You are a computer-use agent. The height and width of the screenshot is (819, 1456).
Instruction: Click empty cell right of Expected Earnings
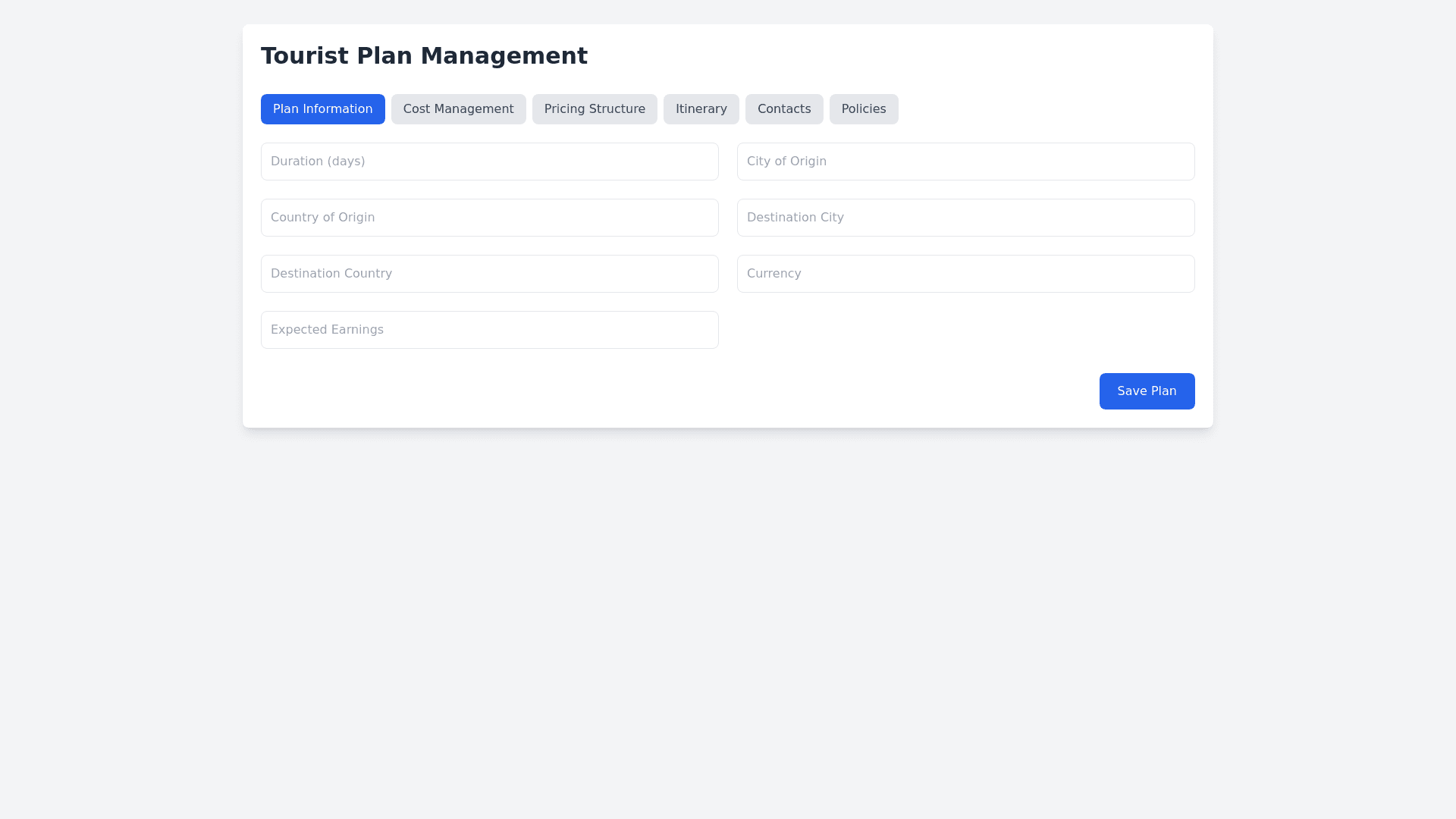965,330
